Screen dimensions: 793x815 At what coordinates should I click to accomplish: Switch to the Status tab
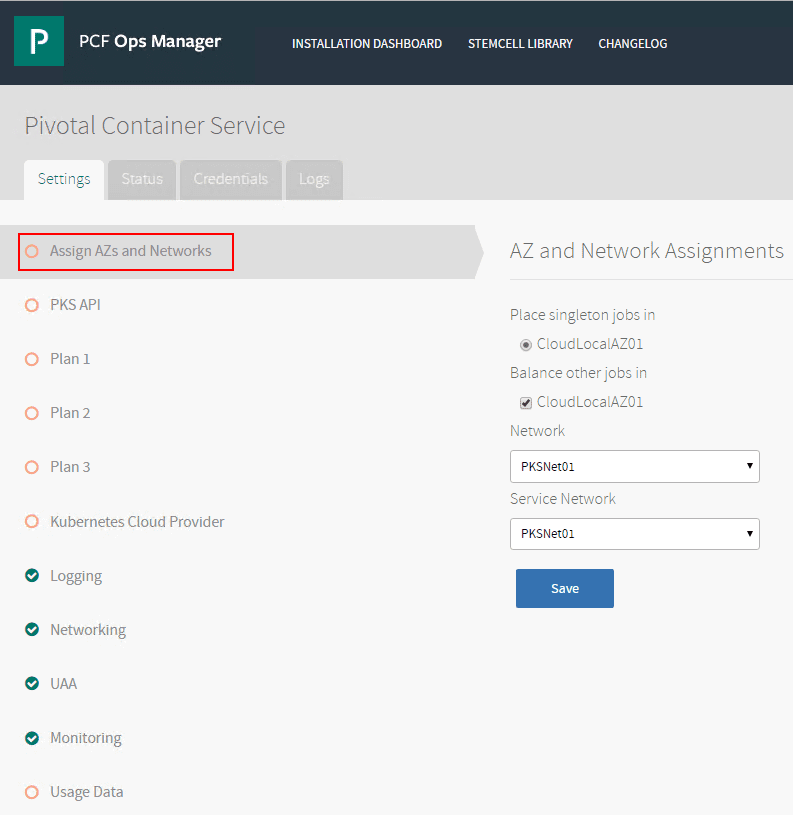[142, 180]
